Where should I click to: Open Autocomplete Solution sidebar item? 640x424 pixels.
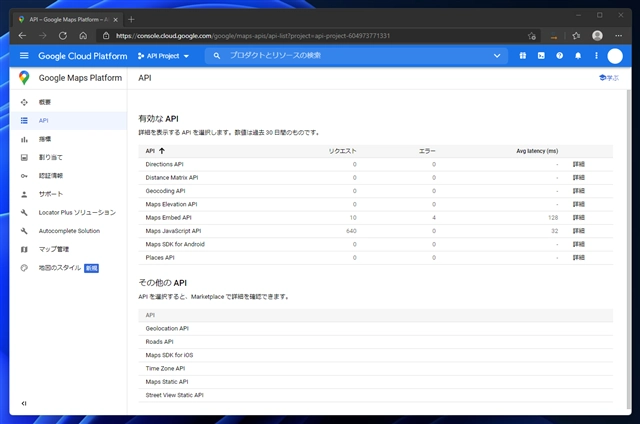(68, 231)
